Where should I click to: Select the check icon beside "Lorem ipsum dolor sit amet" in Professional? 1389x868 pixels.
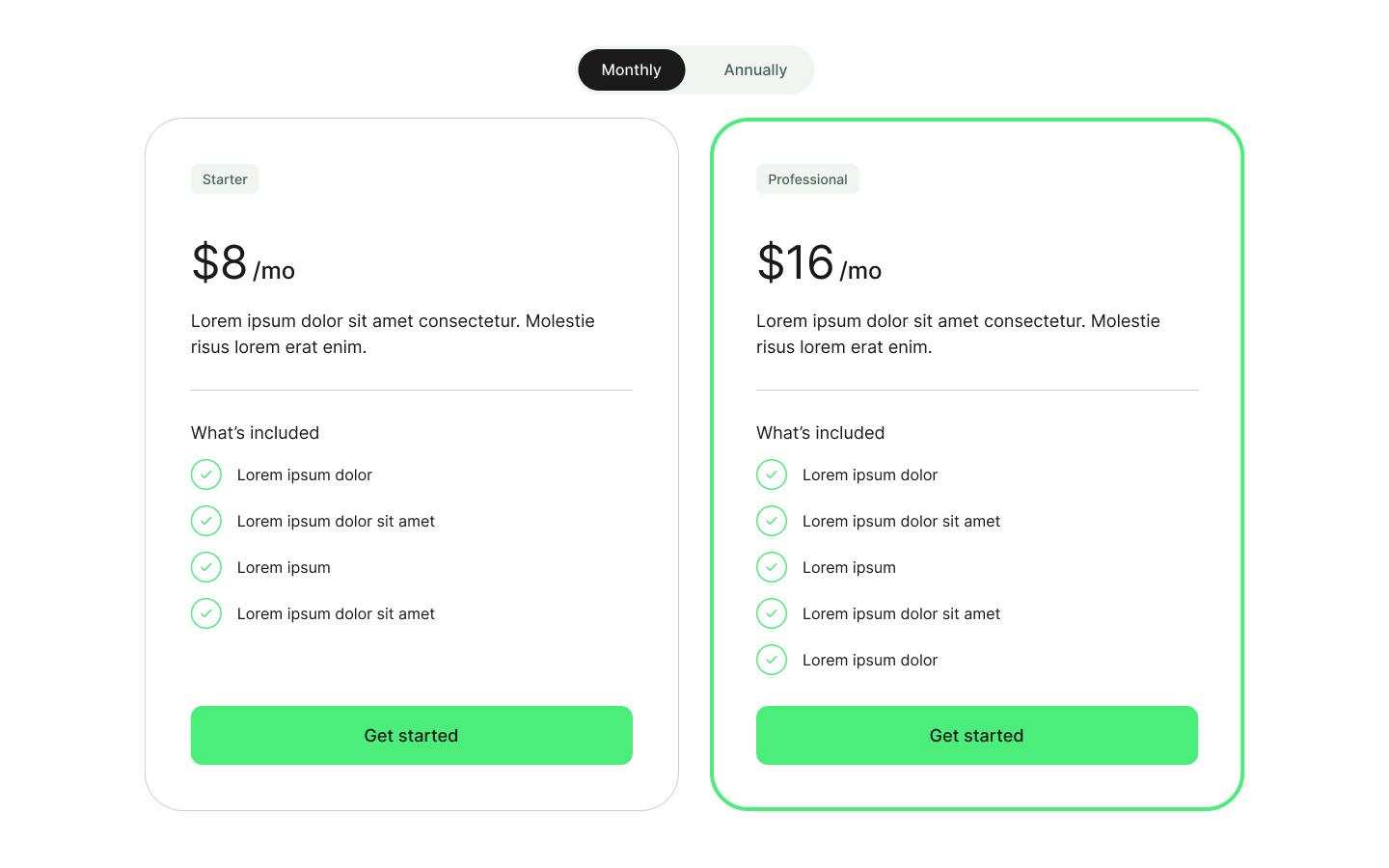click(772, 521)
